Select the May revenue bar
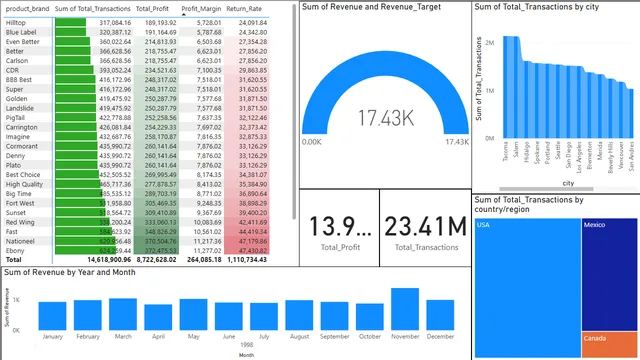 tap(193, 315)
